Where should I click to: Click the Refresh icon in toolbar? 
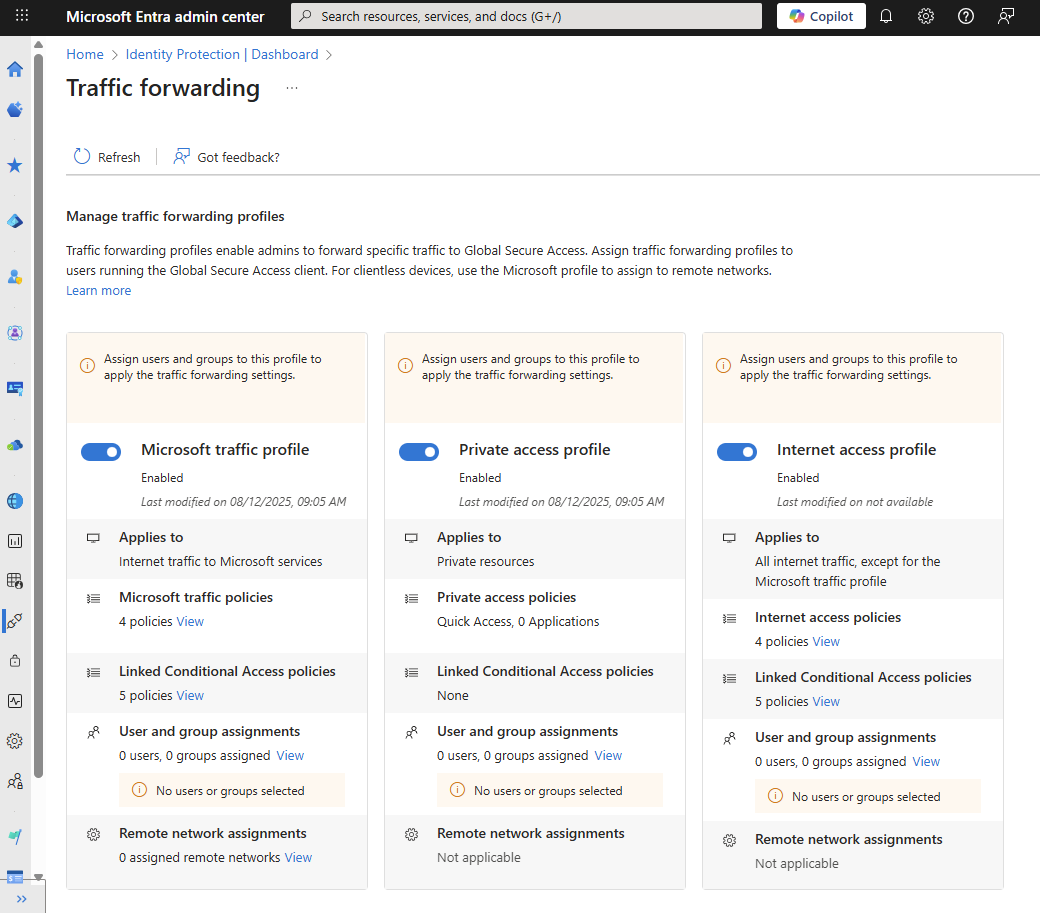click(x=82, y=157)
